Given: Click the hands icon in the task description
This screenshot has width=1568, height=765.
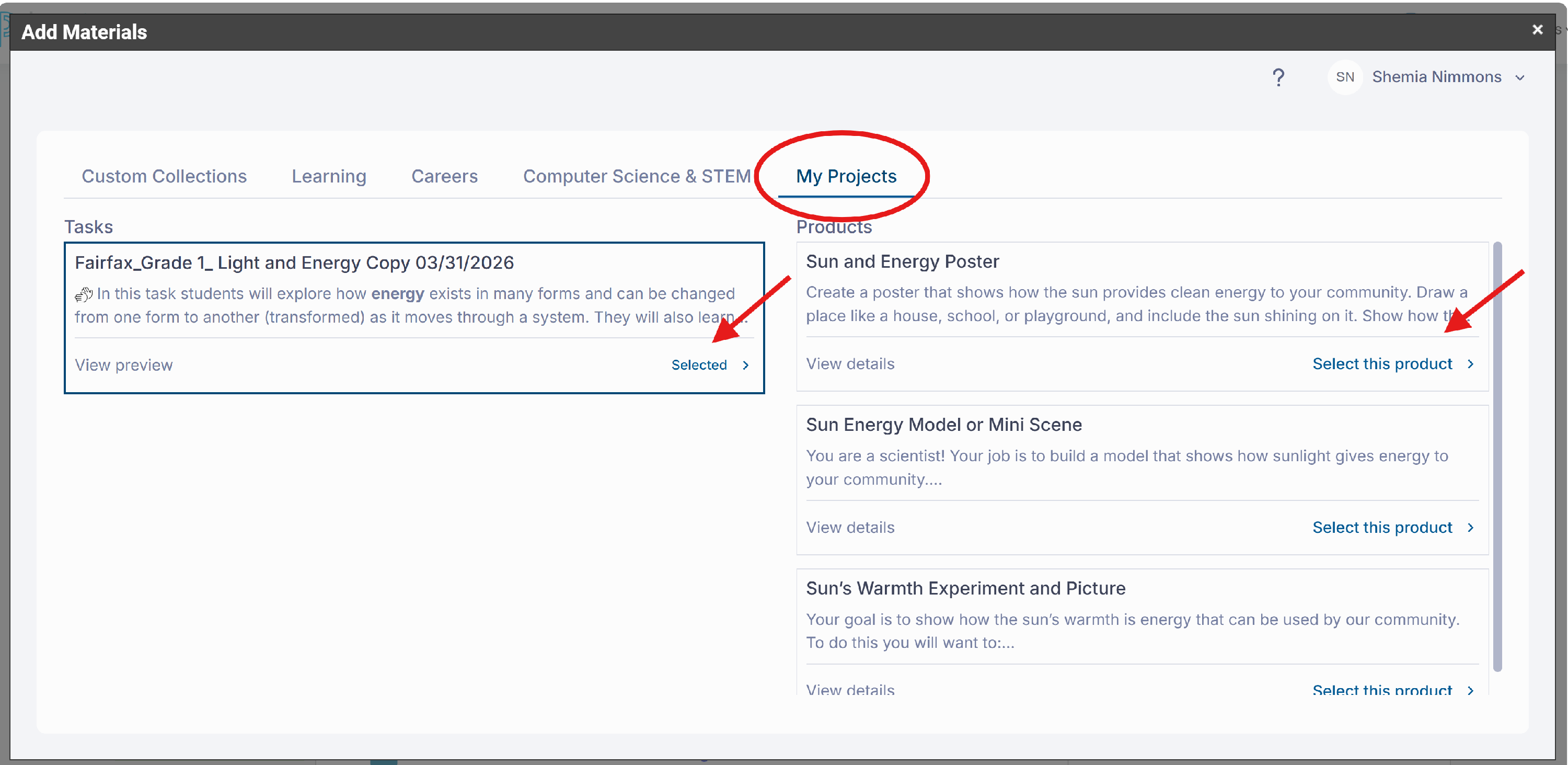Looking at the screenshot, I should [84, 295].
